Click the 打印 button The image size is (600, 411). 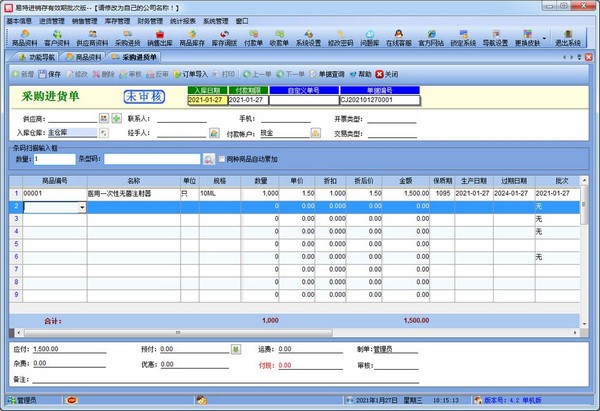point(223,74)
